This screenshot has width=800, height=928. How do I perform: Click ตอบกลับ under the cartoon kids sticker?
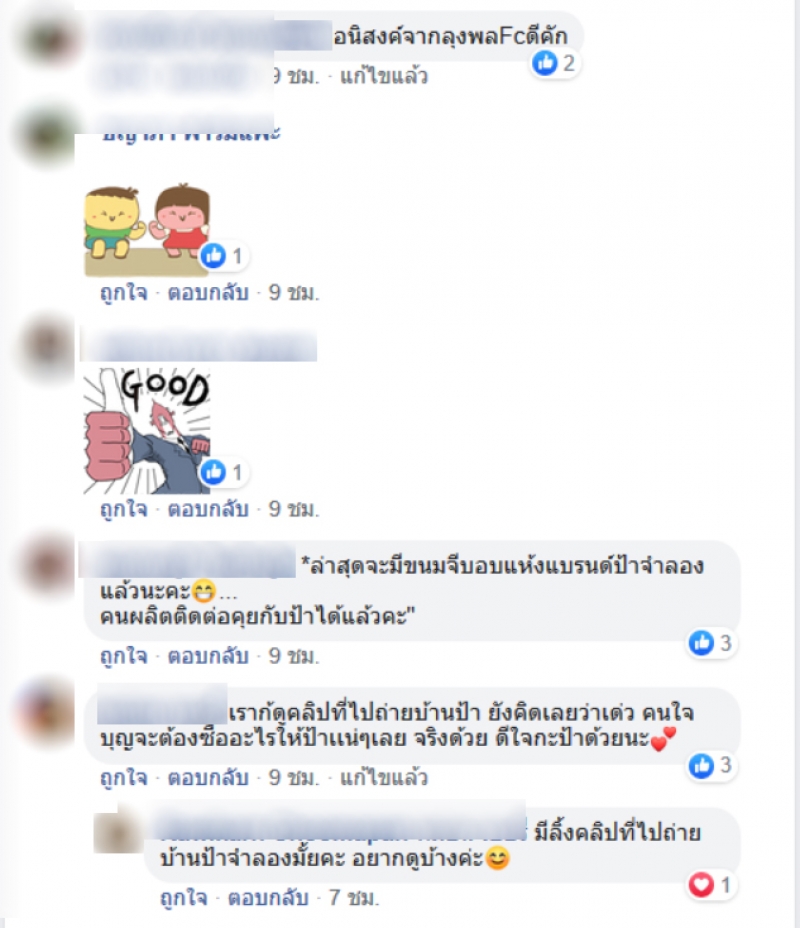[208, 293]
